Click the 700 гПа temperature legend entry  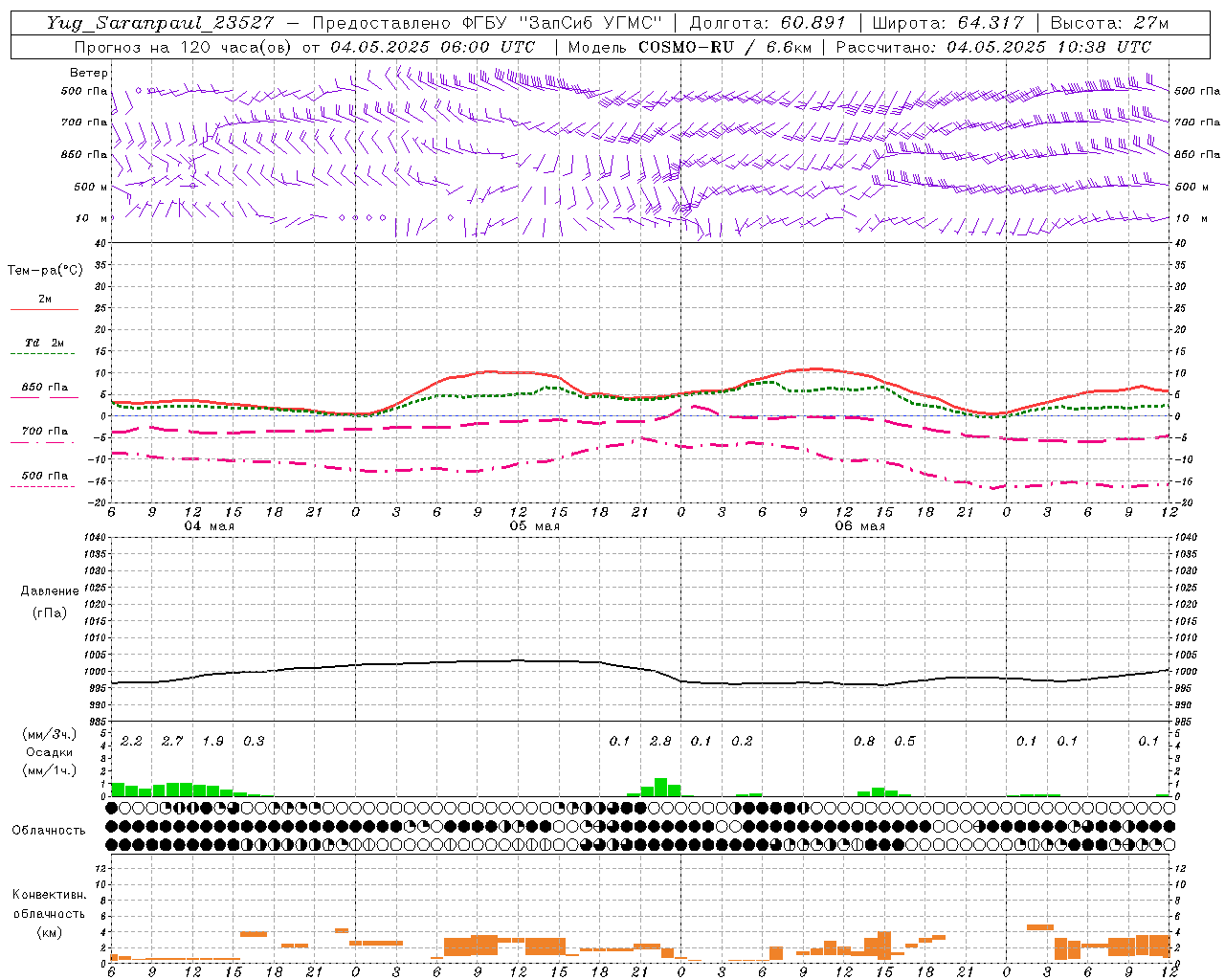45,432
